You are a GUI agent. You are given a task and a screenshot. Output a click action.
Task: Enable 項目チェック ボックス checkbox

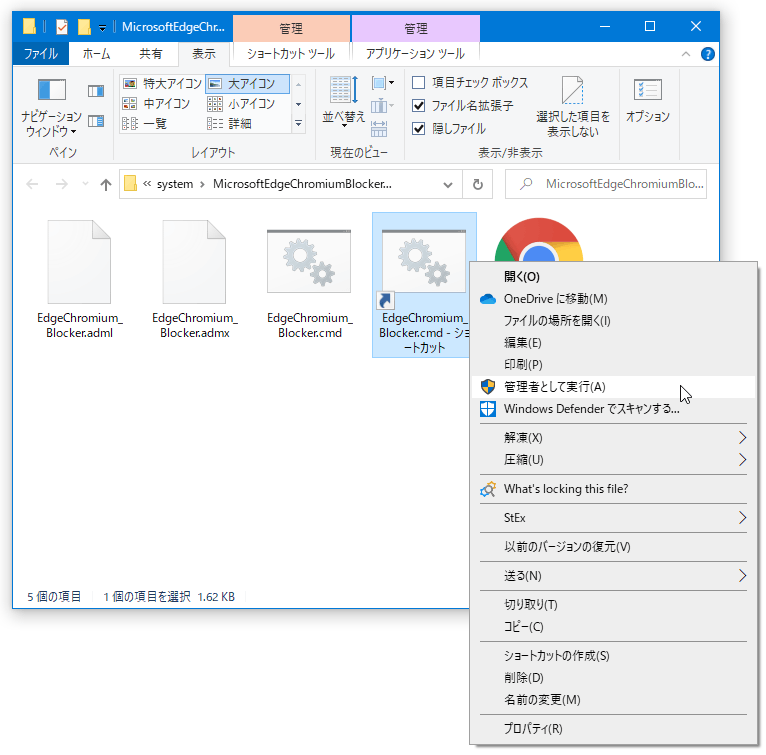pyautogui.click(x=419, y=83)
